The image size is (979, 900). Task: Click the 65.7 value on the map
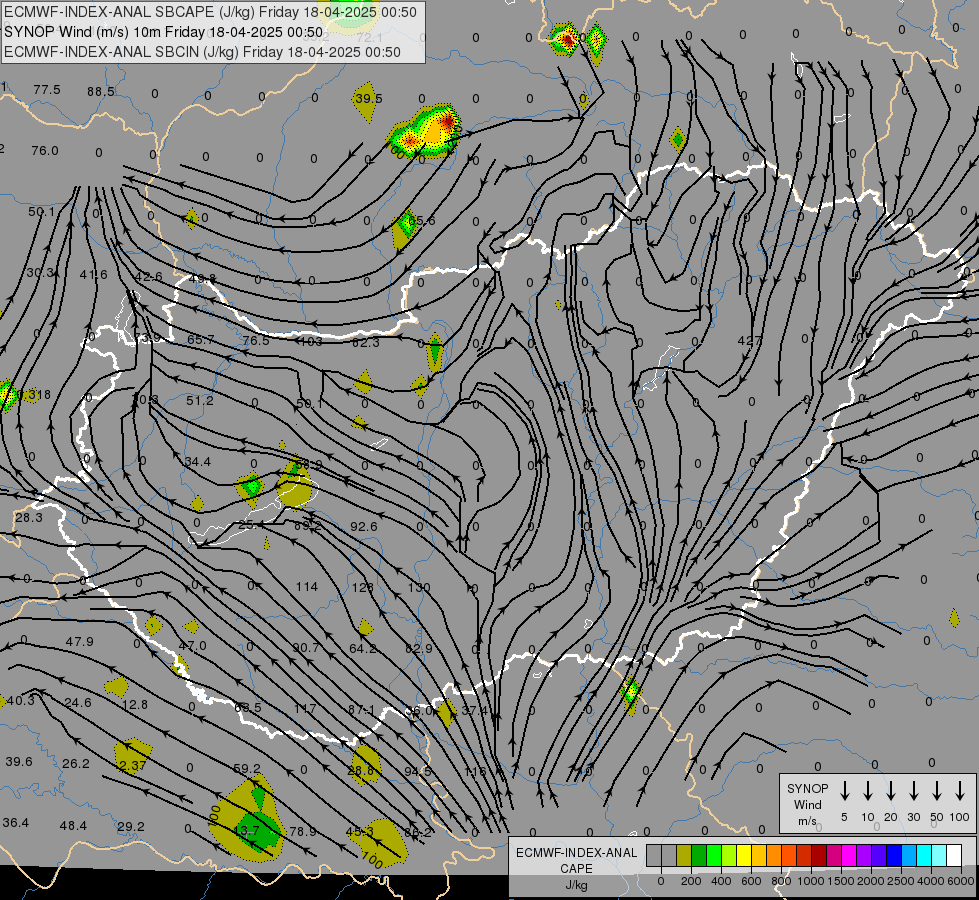[201, 340]
